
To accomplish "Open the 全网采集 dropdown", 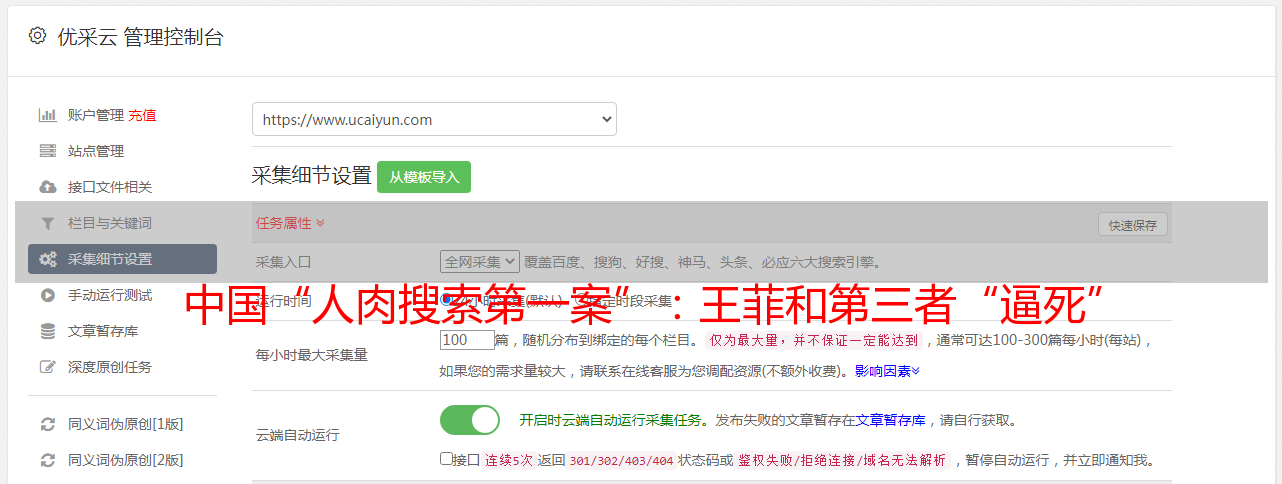I will [480, 262].
